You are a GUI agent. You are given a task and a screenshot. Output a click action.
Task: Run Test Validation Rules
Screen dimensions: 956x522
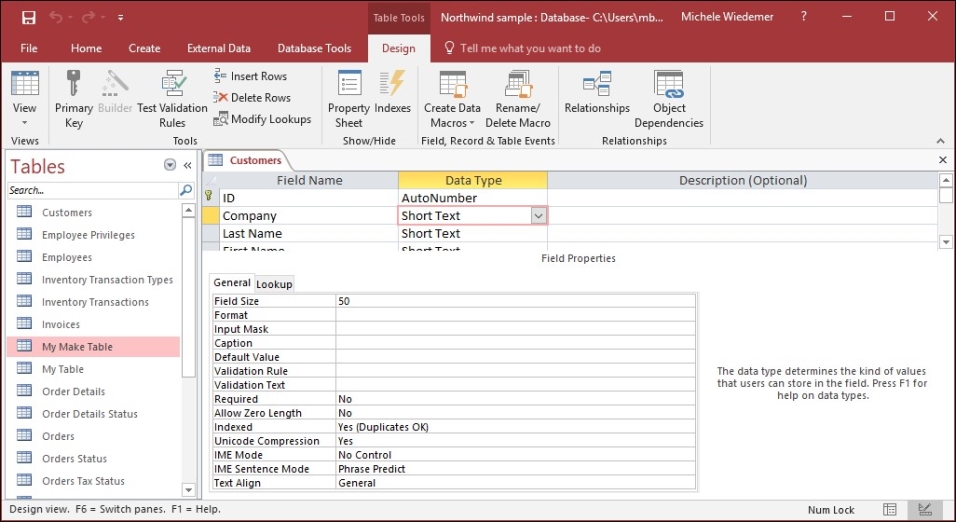pos(173,100)
